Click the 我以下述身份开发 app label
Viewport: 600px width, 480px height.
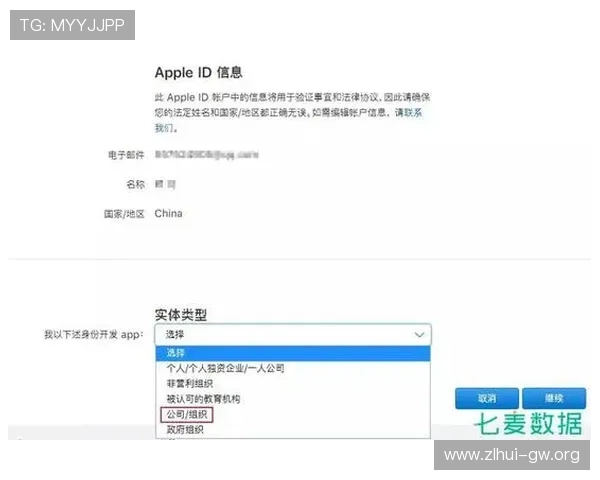(x=94, y=335)
